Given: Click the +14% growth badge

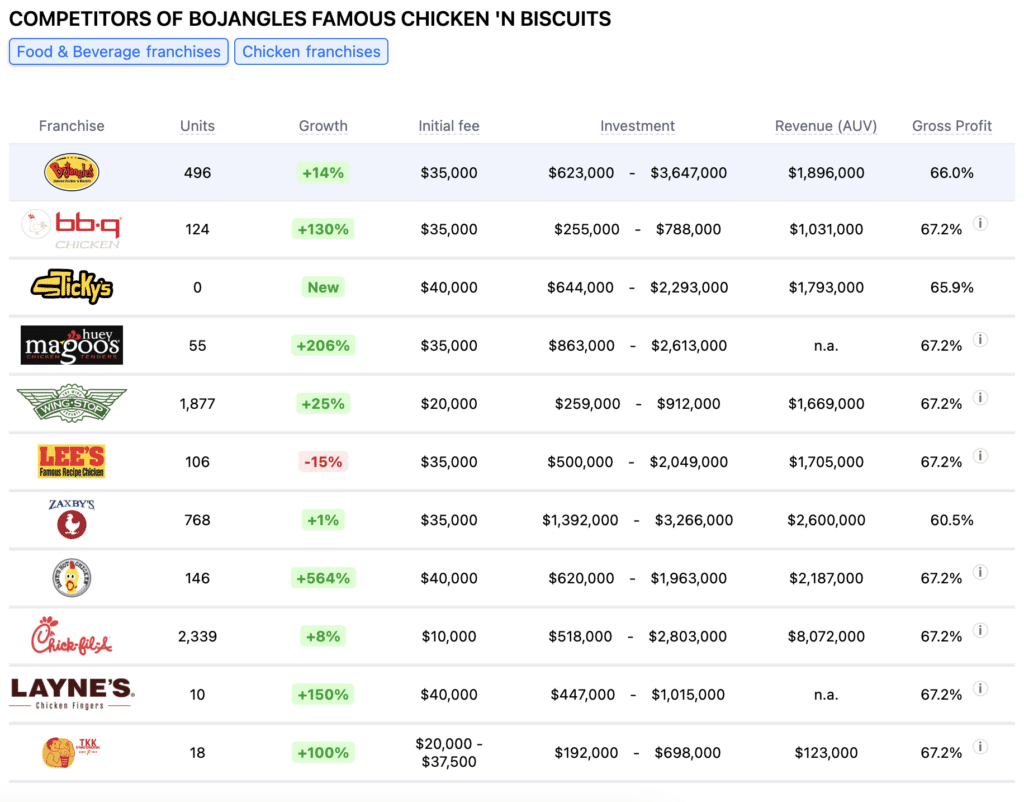Looking at the screenshot, I should point(323,172).
